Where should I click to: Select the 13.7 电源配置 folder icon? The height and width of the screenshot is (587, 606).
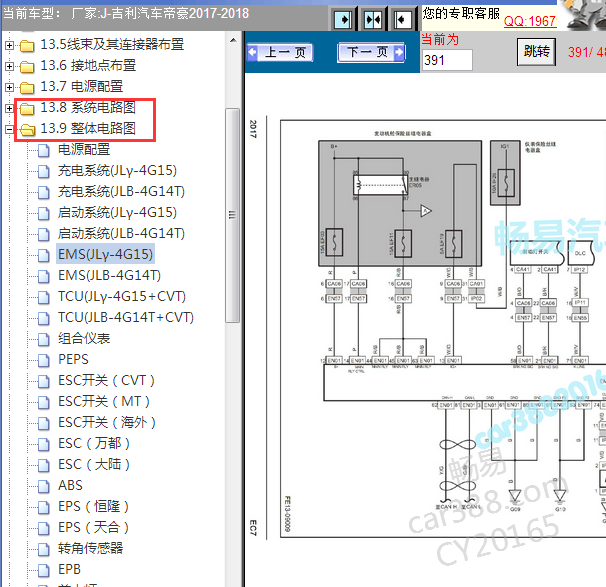(x=27, y=87)
